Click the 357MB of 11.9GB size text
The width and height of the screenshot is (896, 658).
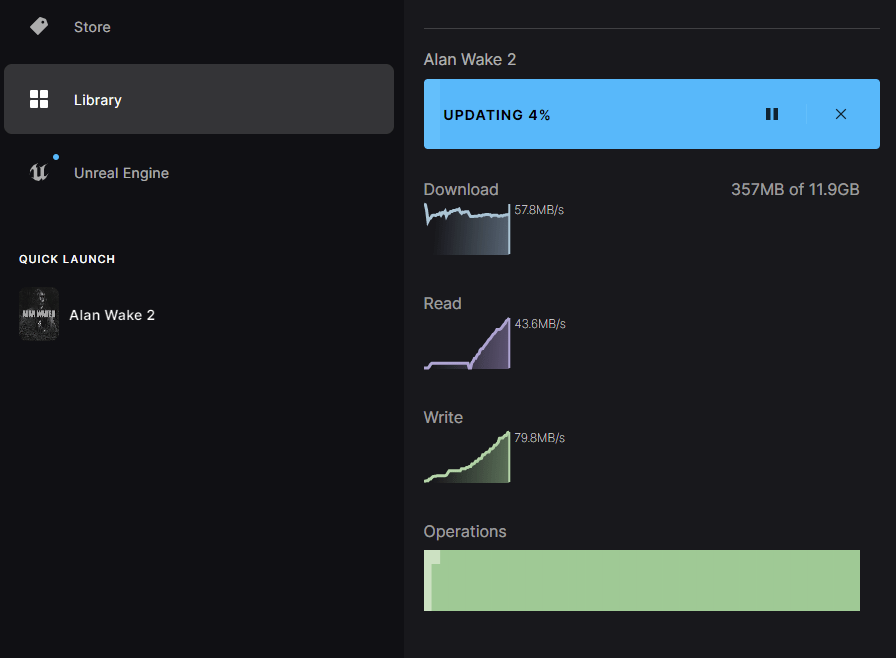[x=795, y=190]
